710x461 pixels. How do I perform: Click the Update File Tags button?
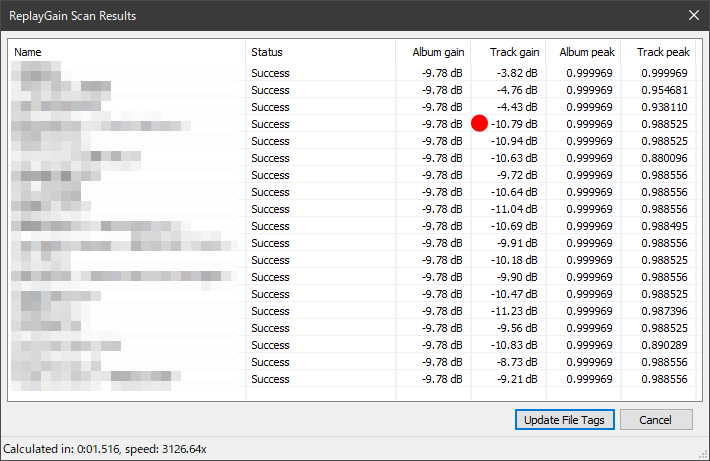point(564,420)
